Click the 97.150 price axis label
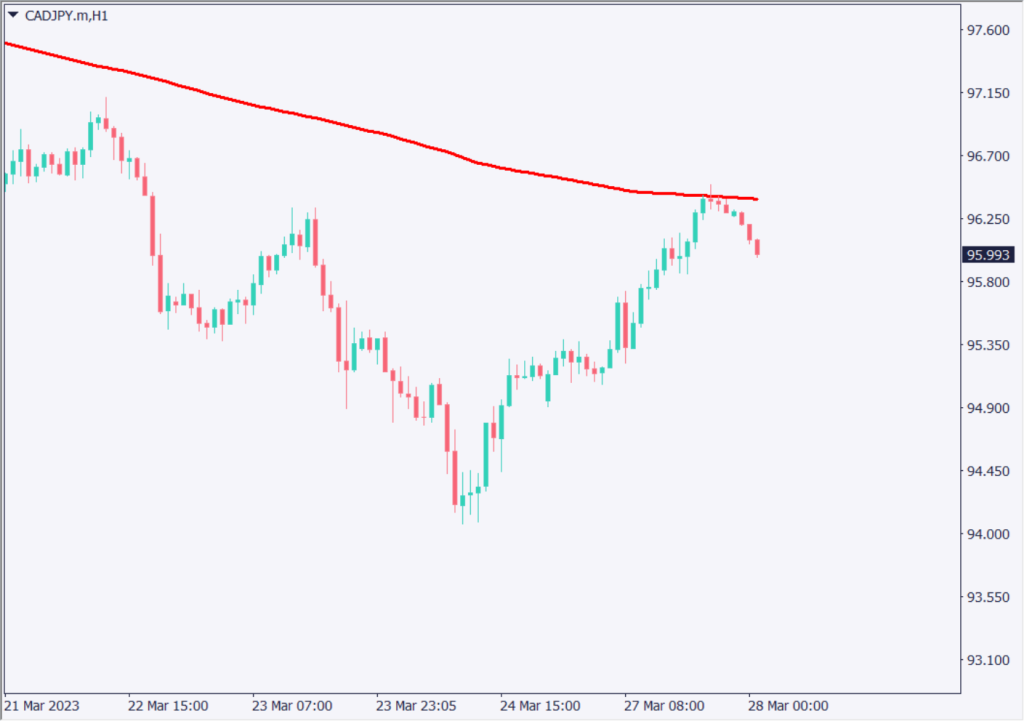Image resolution: width=1024 pixels, height=721 pixels. [x=988, y=94]
